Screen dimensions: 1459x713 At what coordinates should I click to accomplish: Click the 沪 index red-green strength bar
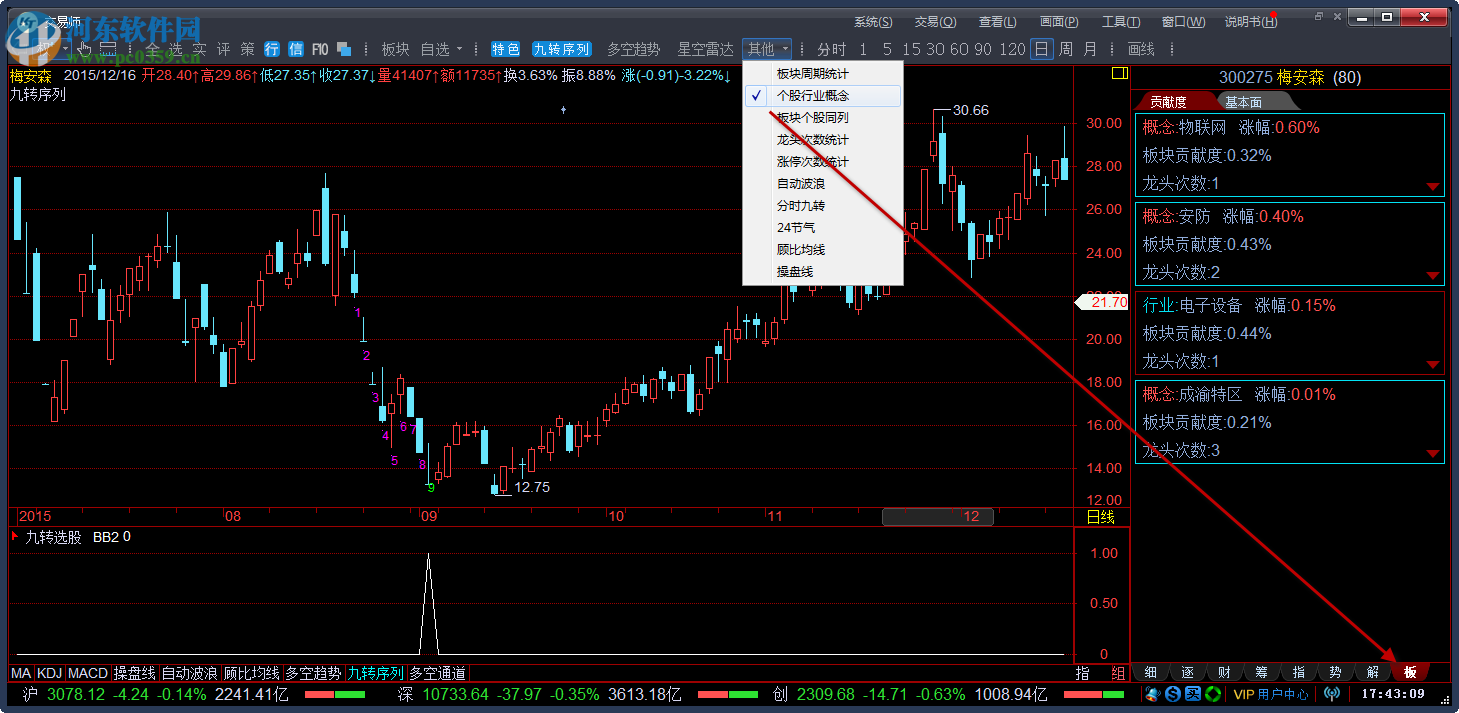(x=334, y=694)
